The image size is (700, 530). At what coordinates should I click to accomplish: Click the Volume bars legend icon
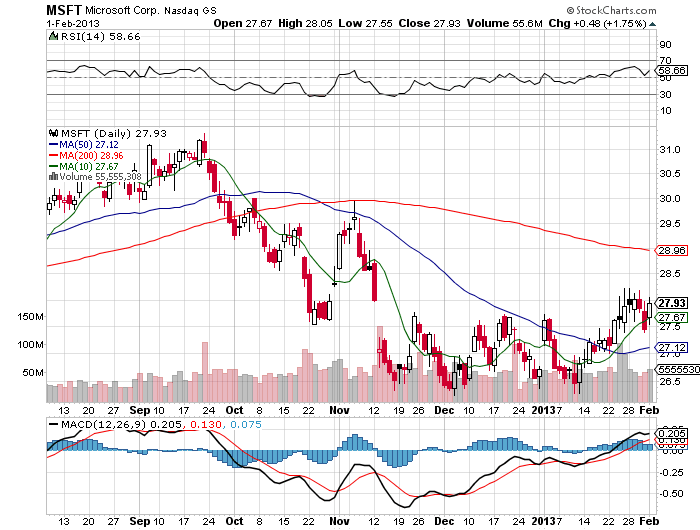click(x=53, y=177)
